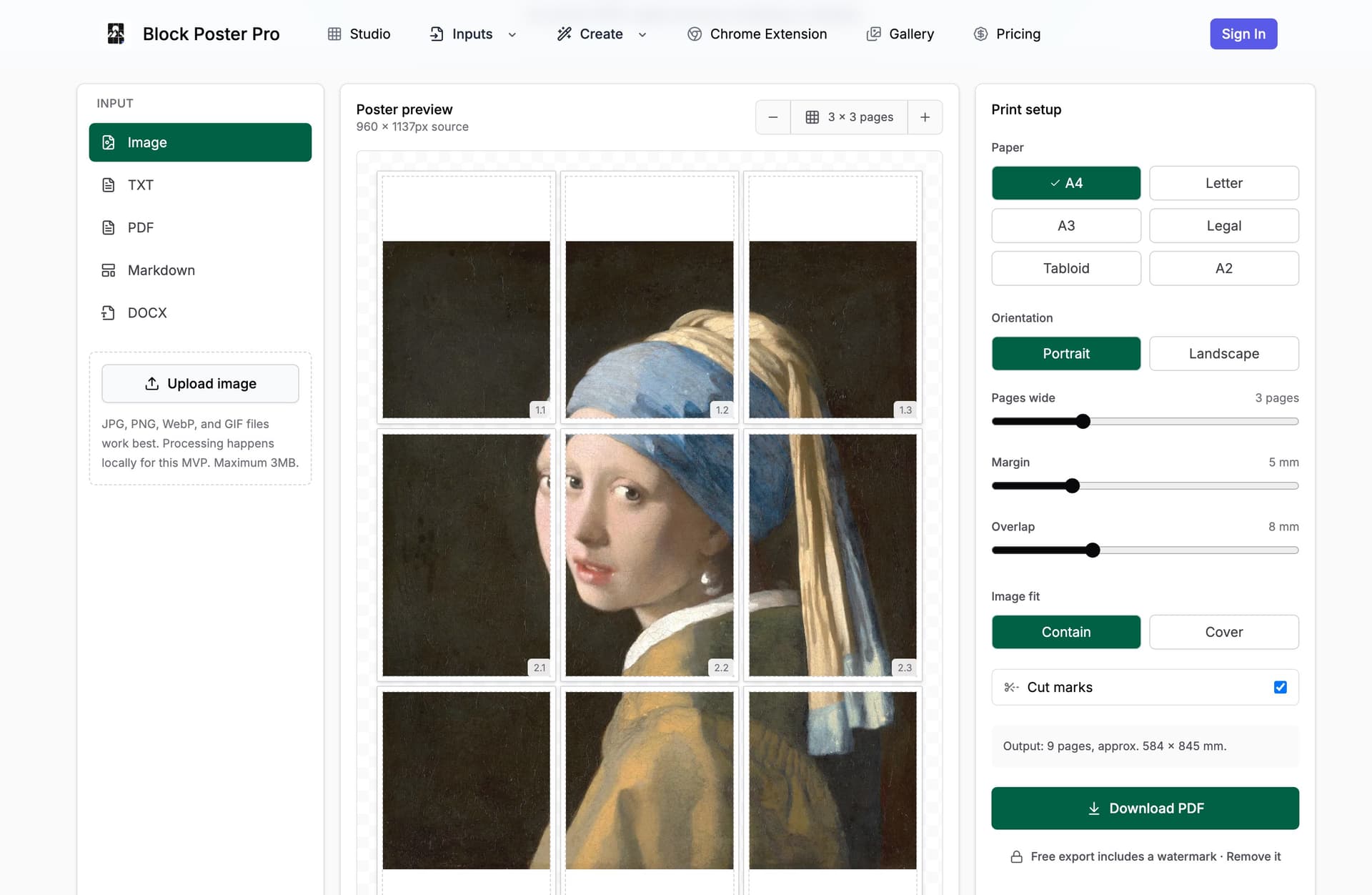Click the Overlap slider handle

click(x=1093, y=550)
